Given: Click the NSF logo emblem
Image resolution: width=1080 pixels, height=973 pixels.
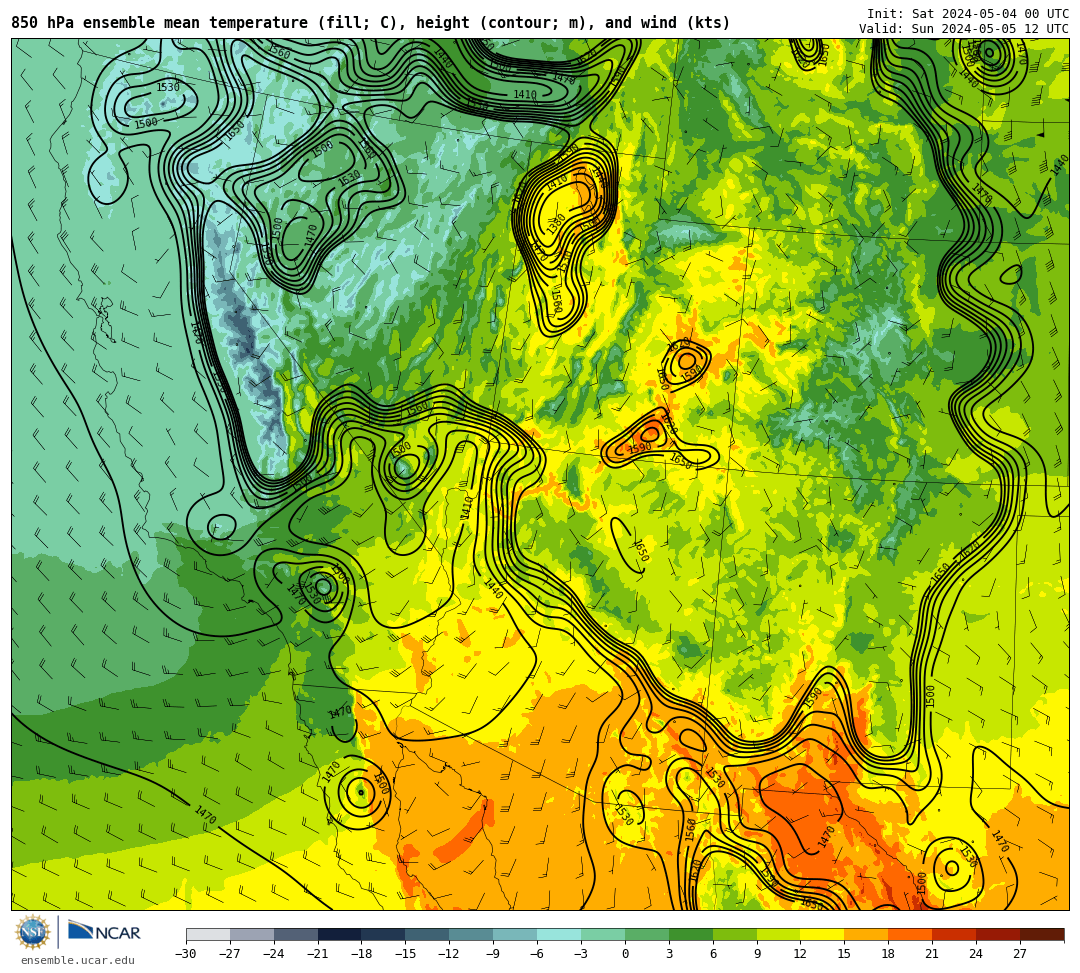Looking at the screenshot, I should pos(33,933).
